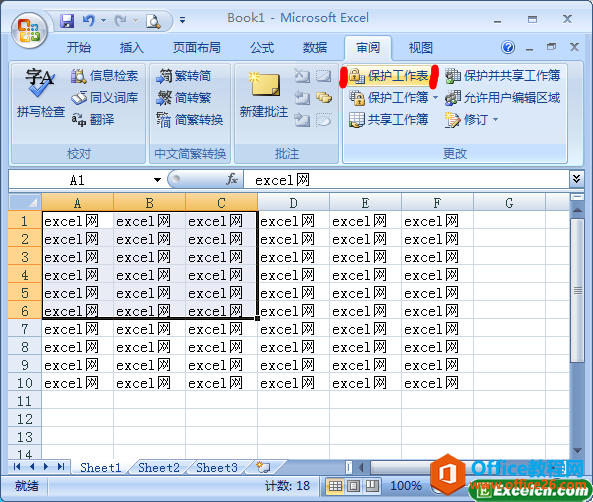This screenshot has height=502, width=593.
Task: Toggle show/hide comment icon
Action: 324,76
